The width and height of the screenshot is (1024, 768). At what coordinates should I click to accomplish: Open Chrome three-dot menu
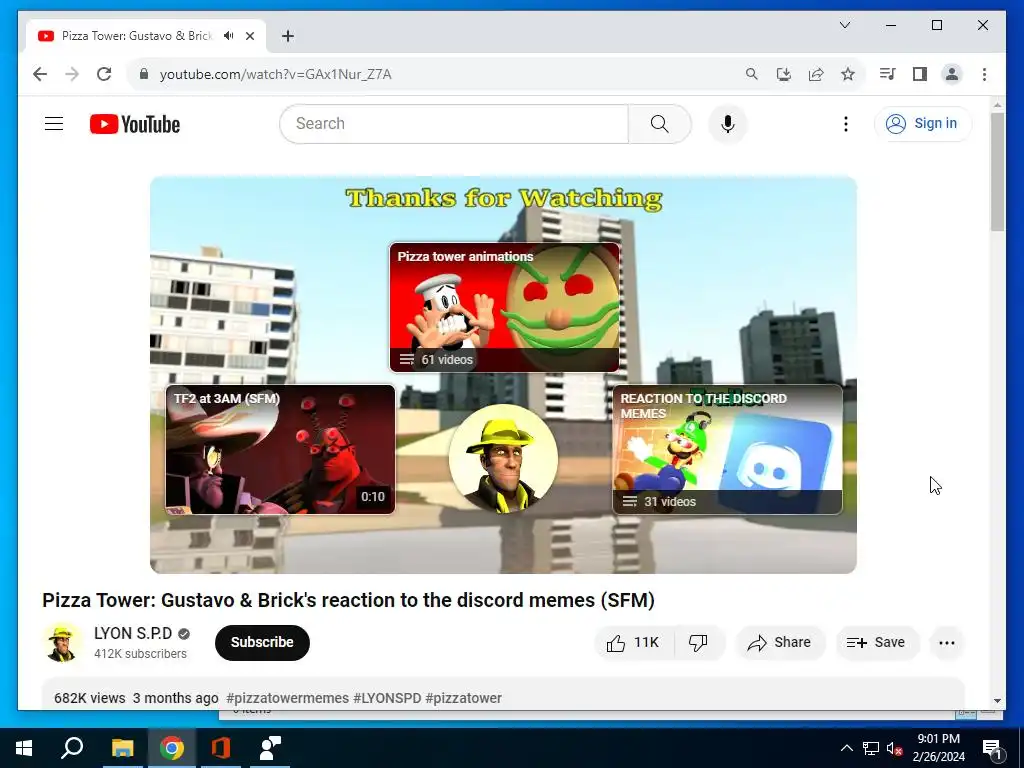click(984, 74)
